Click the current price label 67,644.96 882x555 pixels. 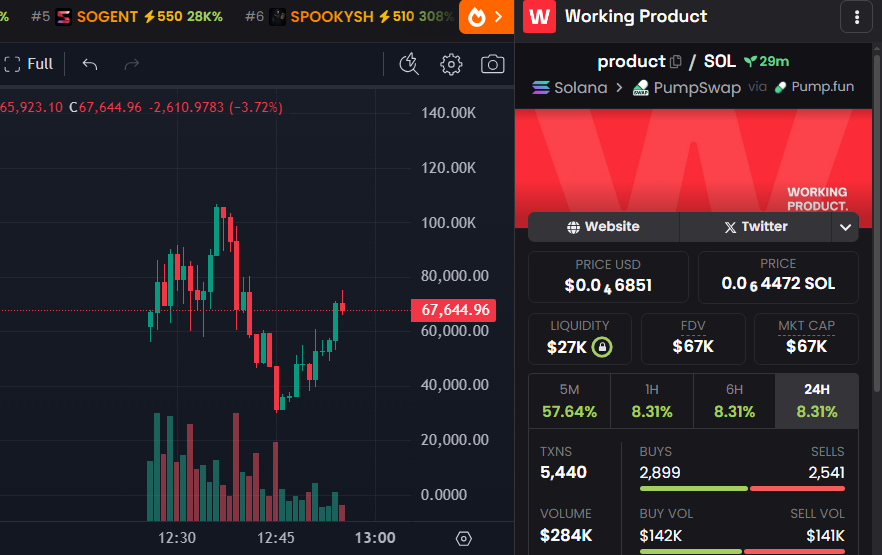point(453,310)
